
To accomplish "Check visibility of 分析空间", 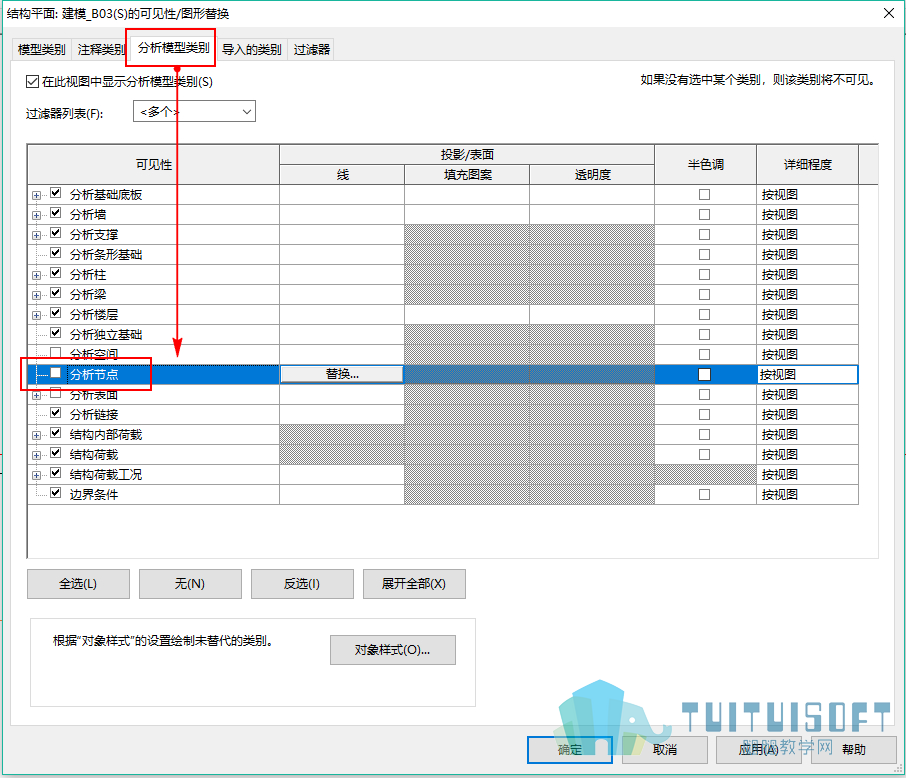I will tap(55, 353).
